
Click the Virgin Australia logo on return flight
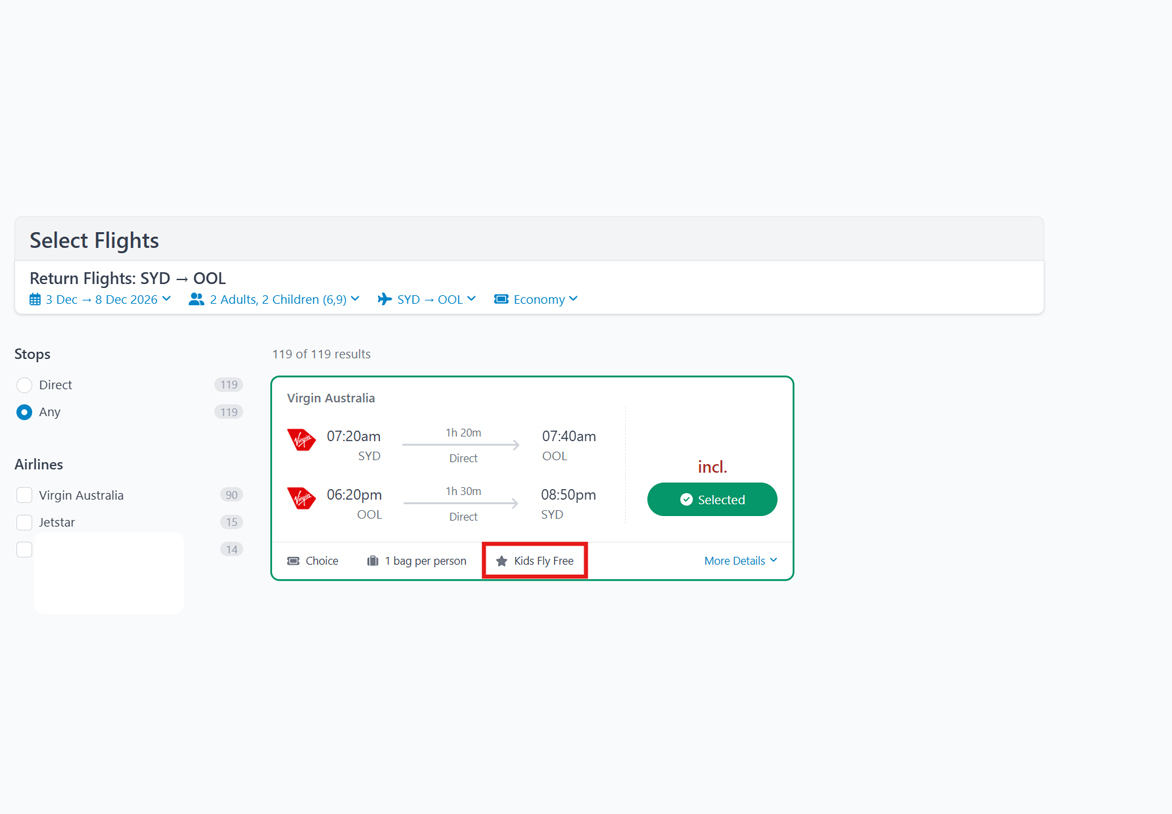tap(302, 498)
